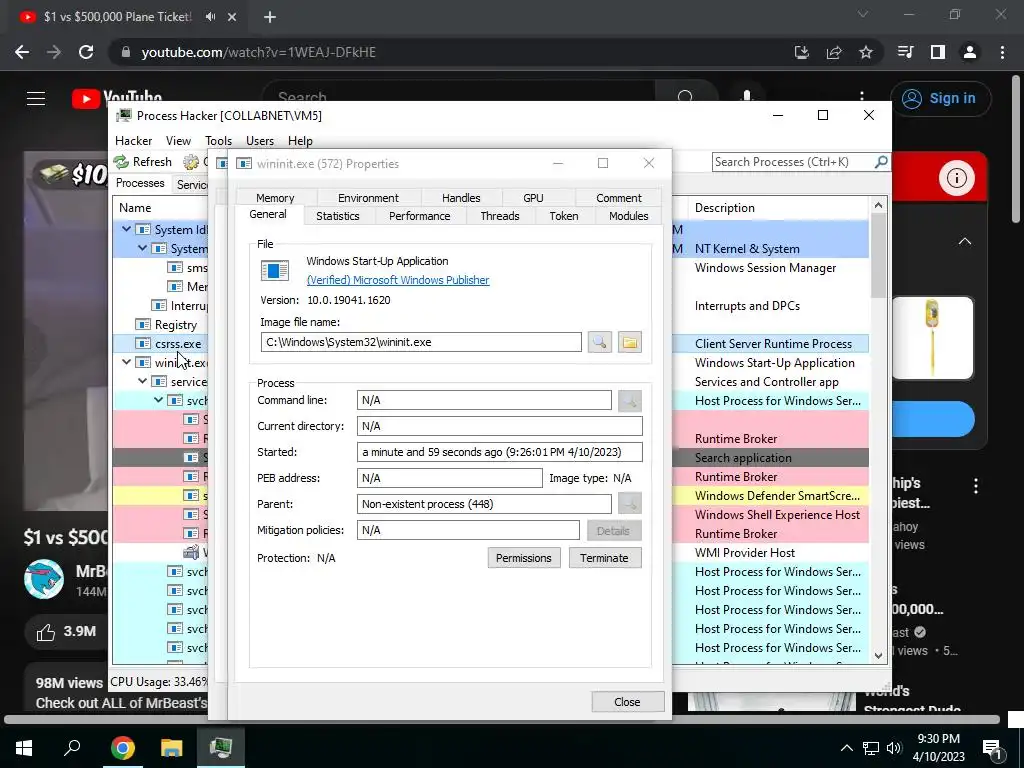Click the YouTube logo

pyautogui.click(x=117, y=99)
